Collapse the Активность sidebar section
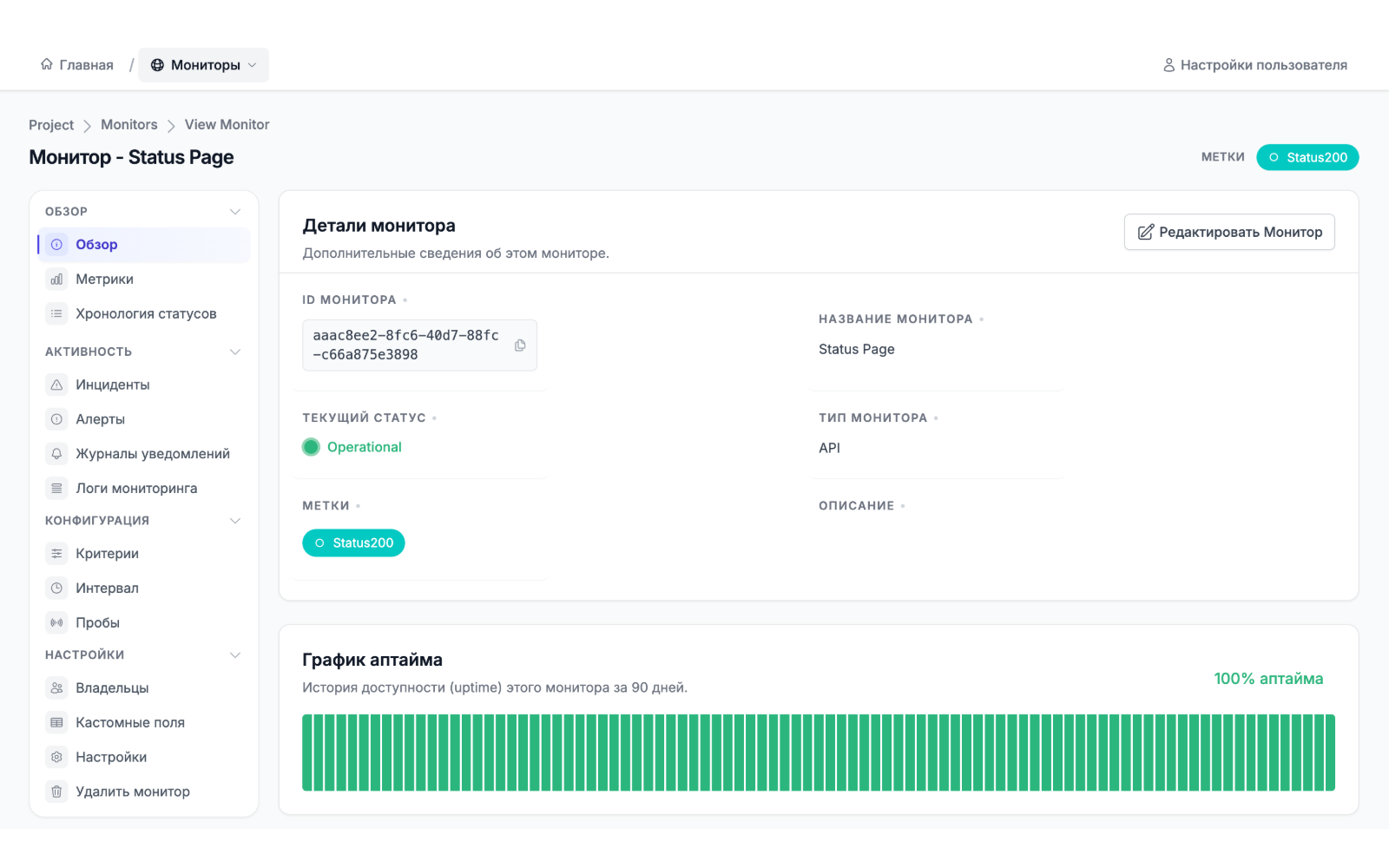1389x868 pixels. click(235, 352)
